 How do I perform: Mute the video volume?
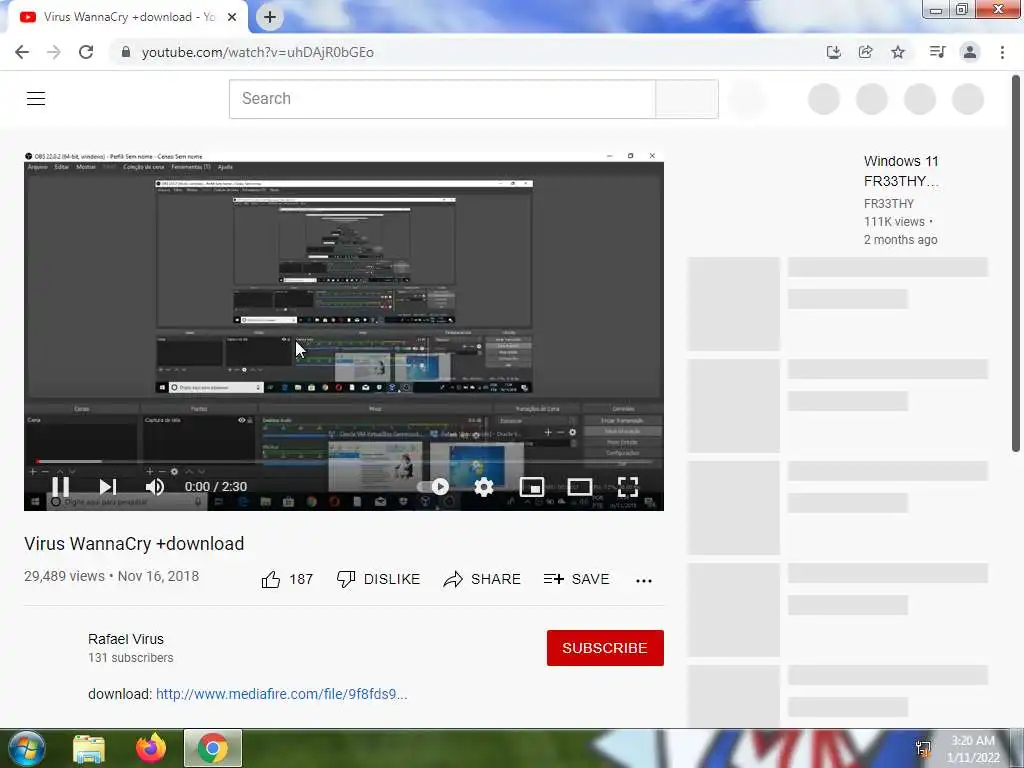click(155, 487)
